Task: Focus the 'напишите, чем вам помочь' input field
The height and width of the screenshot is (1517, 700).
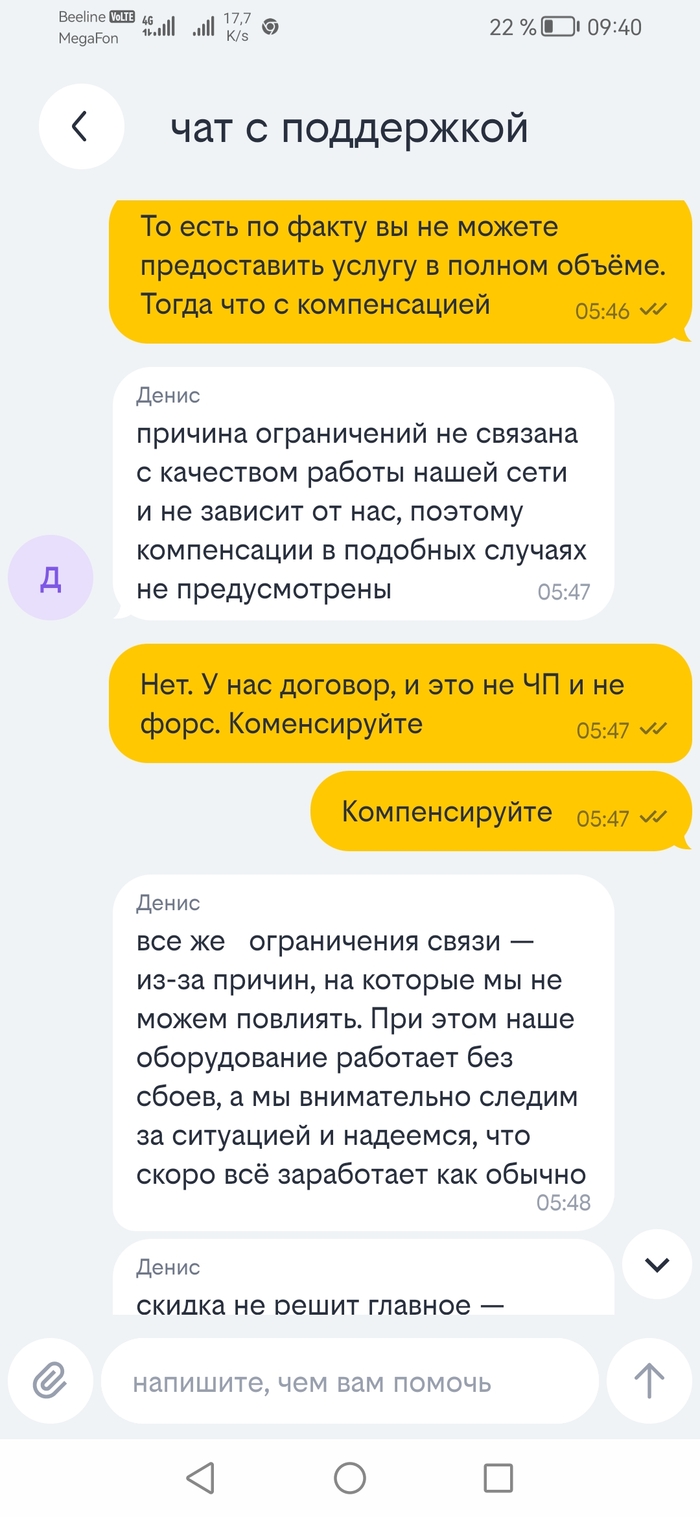Action: pyautogui.click(x=350, y=1383)
